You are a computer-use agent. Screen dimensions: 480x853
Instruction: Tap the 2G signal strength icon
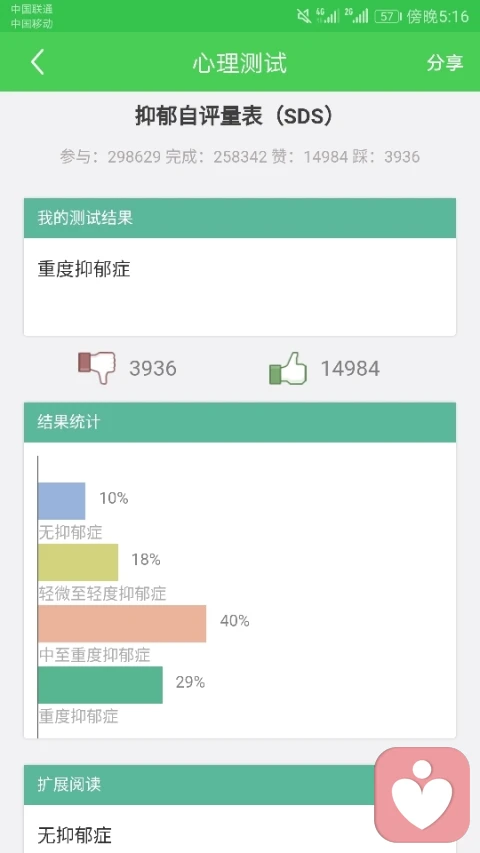coord(356,16)
